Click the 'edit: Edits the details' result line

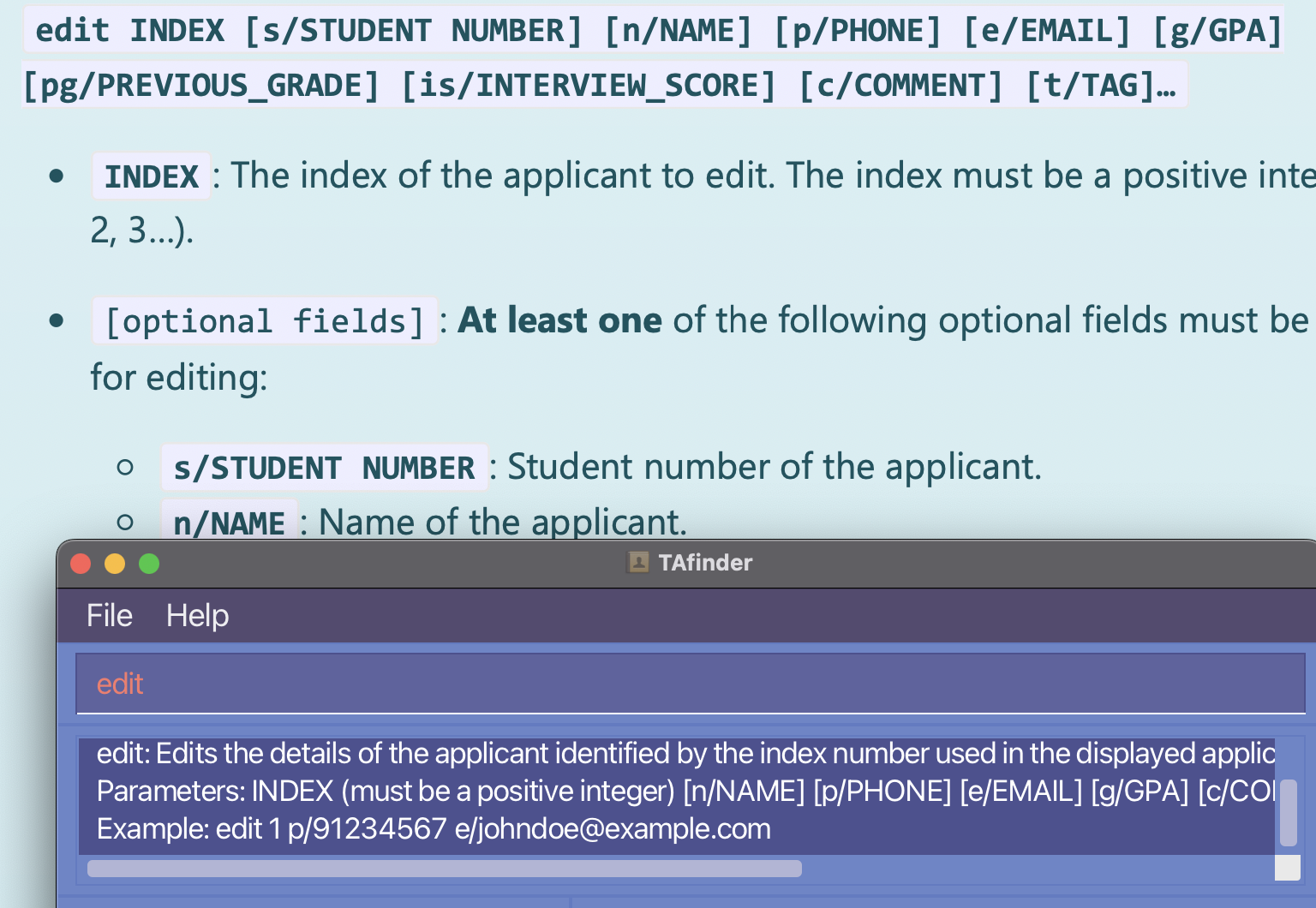pyautogui.click(x=685, y=753)
